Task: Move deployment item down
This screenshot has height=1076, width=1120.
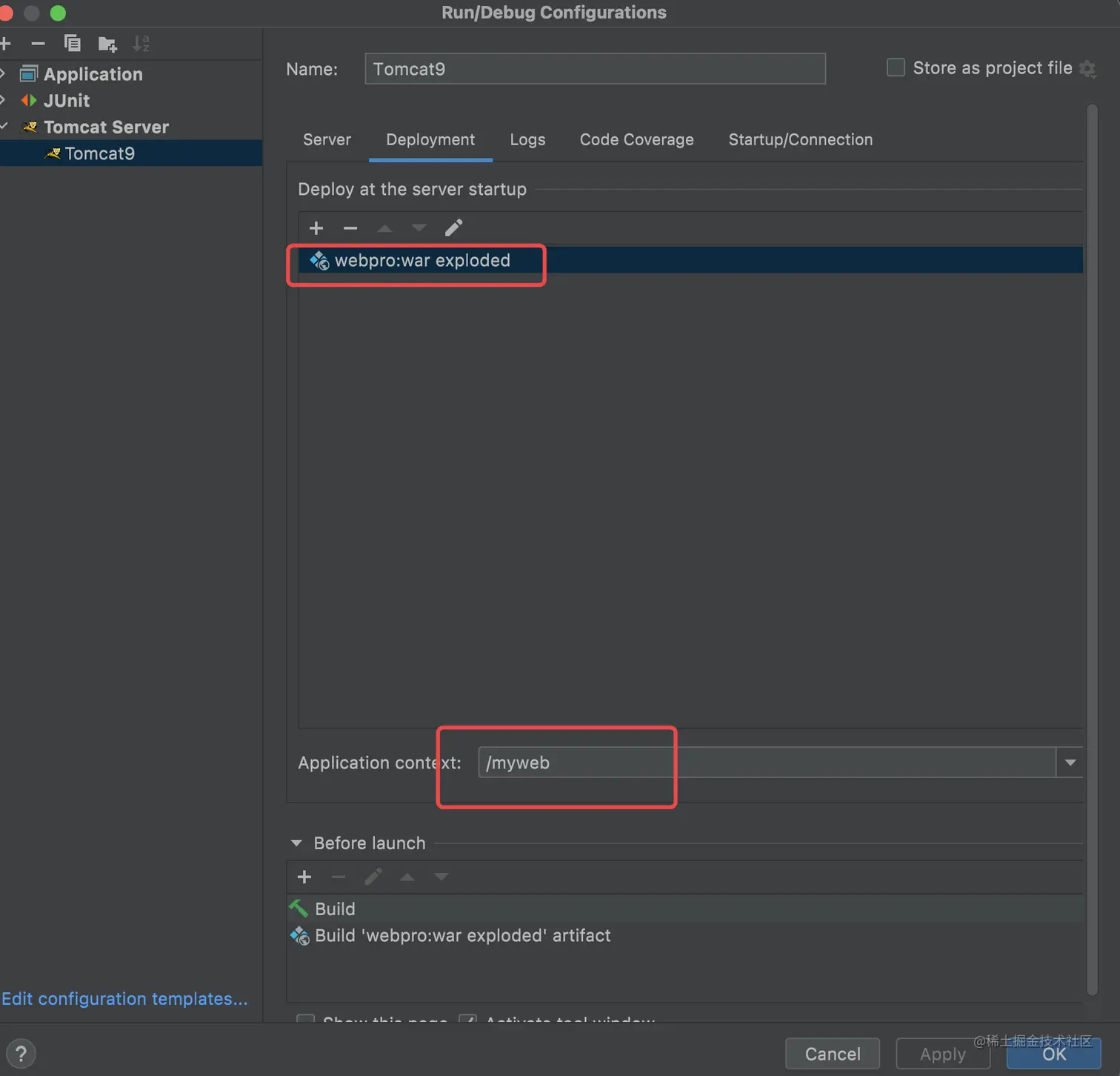Action: [419, 228]
